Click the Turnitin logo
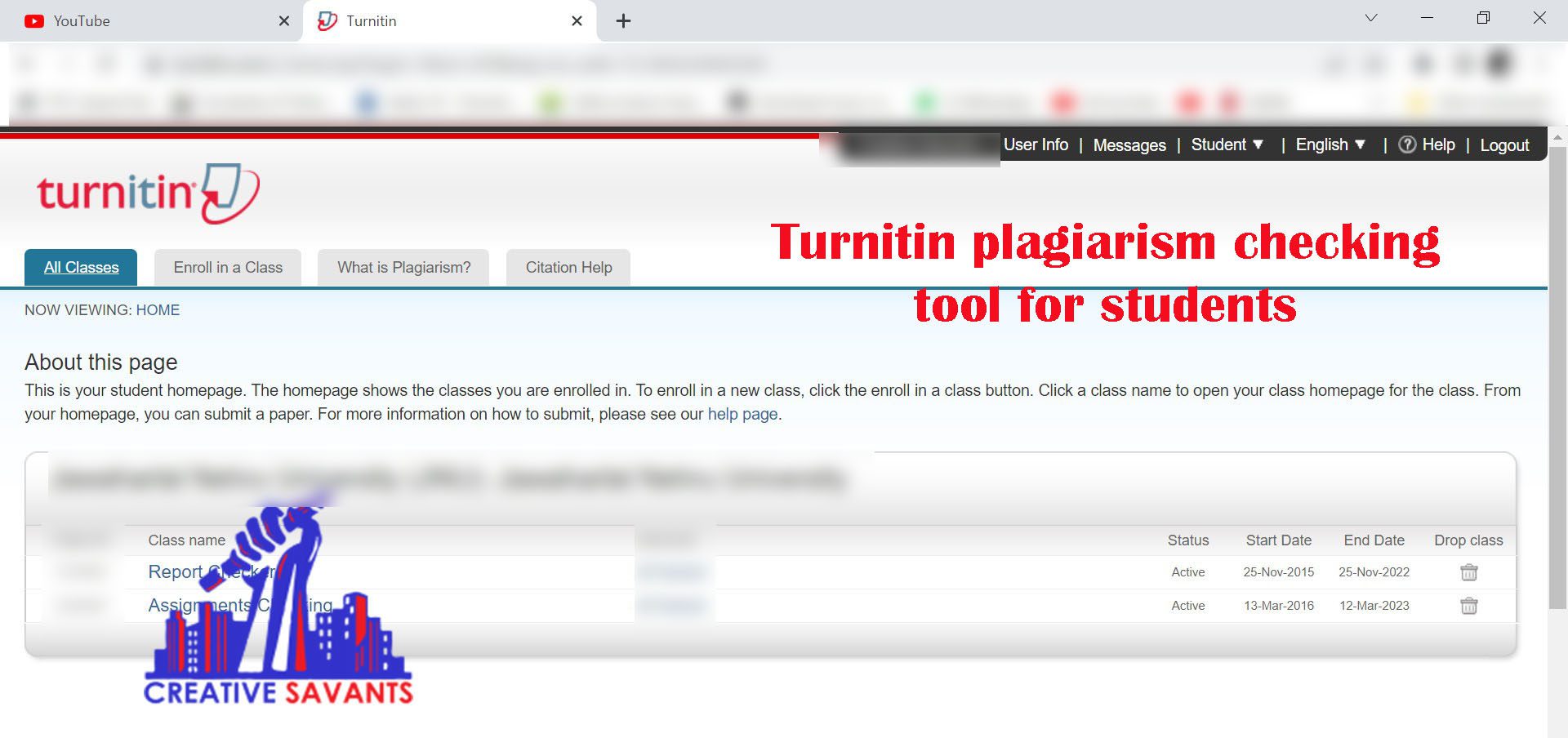Image resolution: width=1568 pixels, height=738 pixels. pyautogui.click(x=148, y=193)
